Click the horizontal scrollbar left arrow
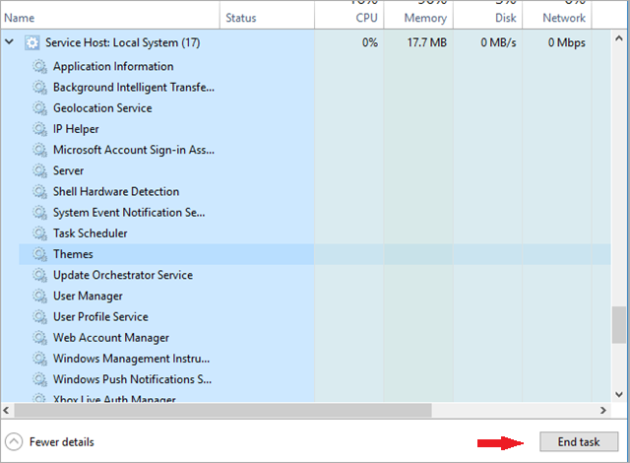Screen dimensions: 630x463 6,410
